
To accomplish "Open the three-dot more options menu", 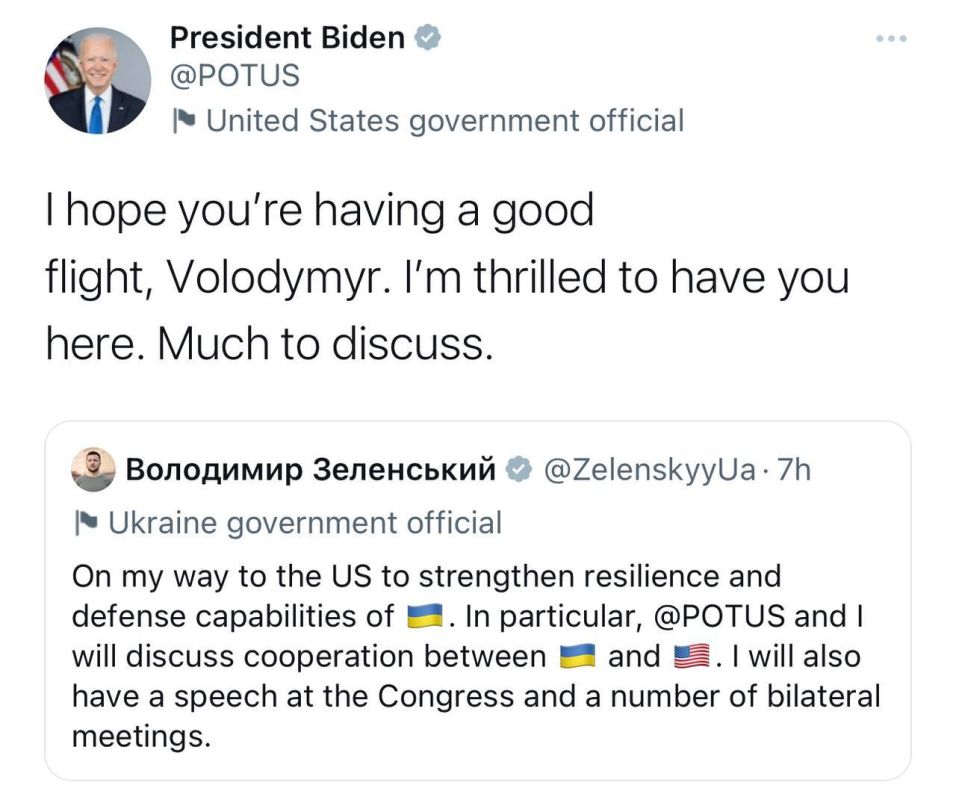I will point(891,38).
